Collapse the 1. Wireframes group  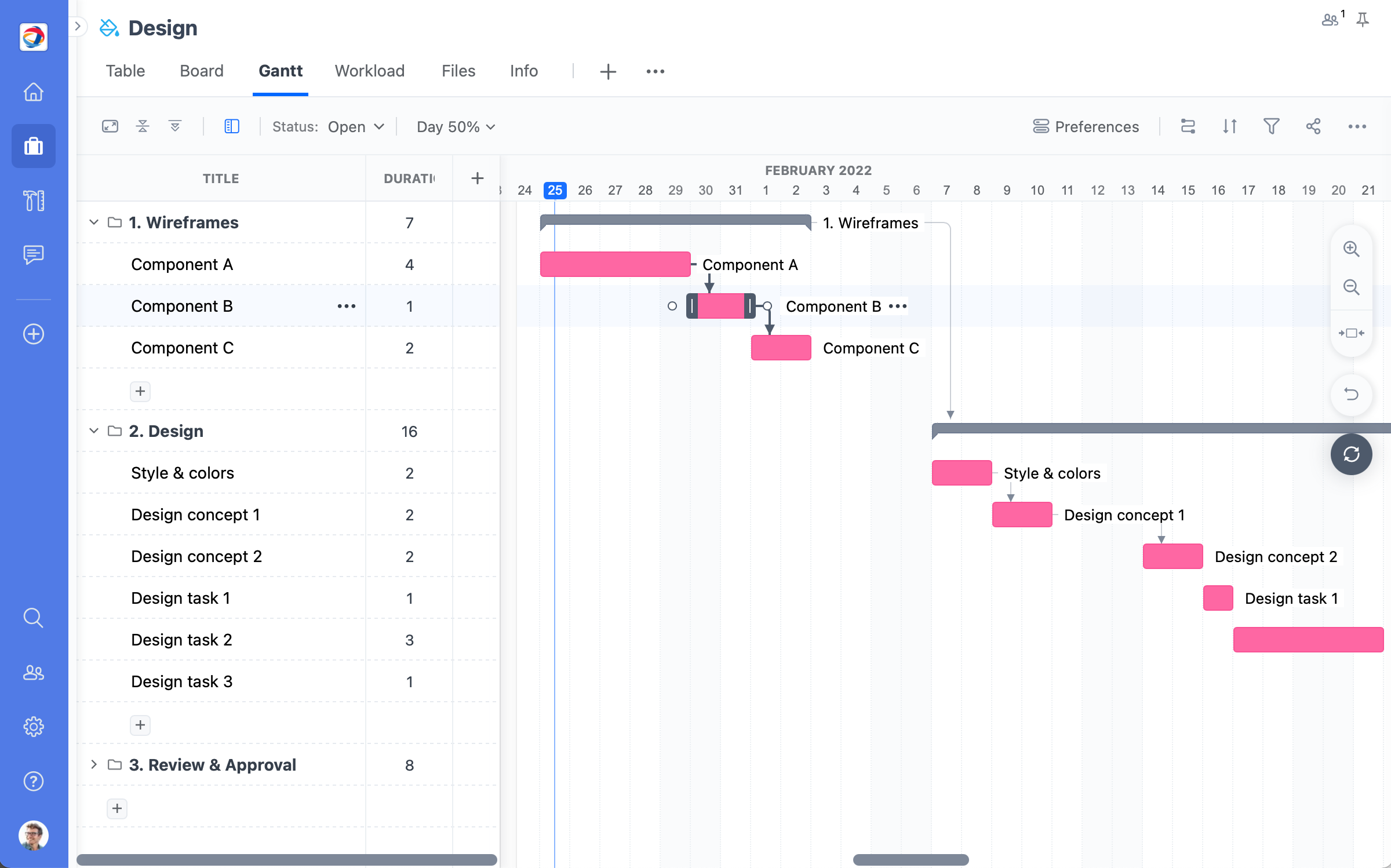pos(94,222)
